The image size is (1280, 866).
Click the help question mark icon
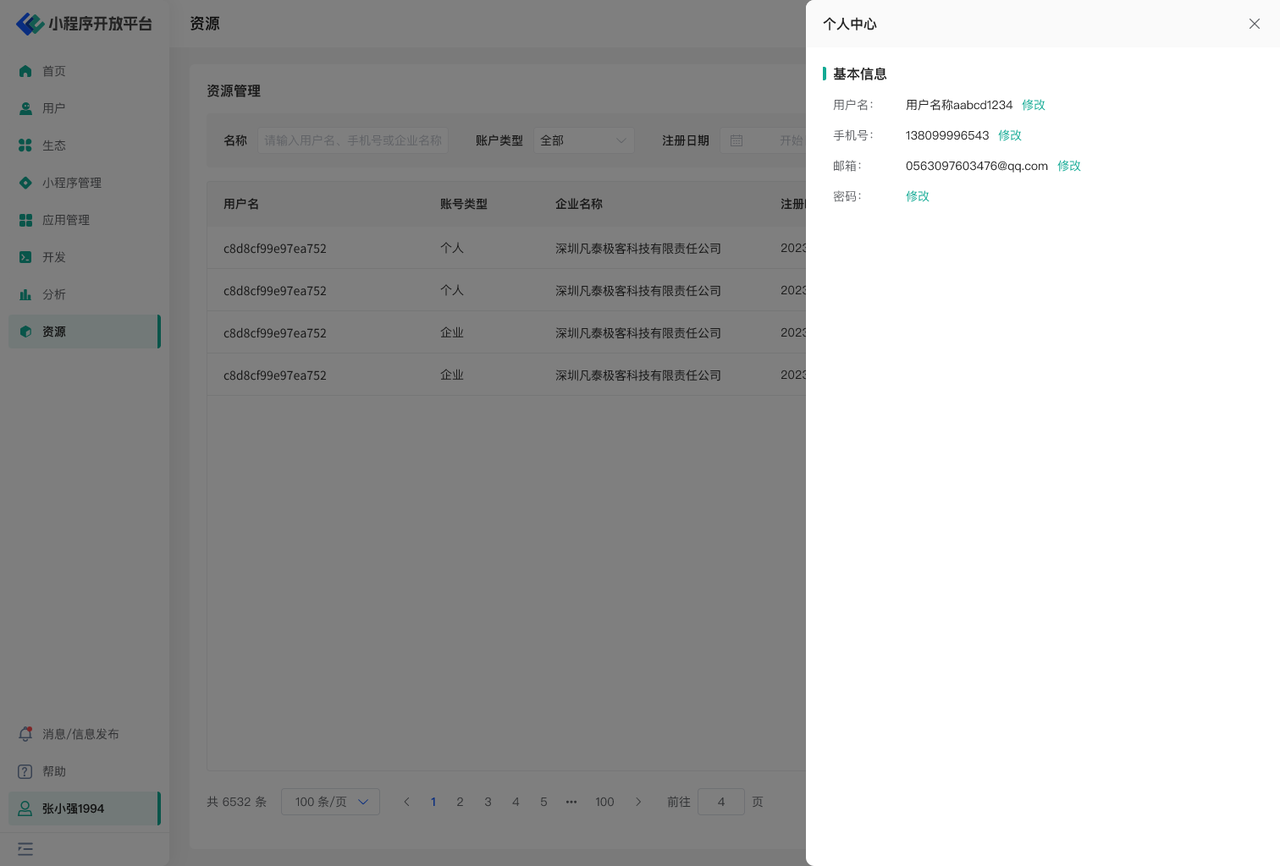coord(26,771)
